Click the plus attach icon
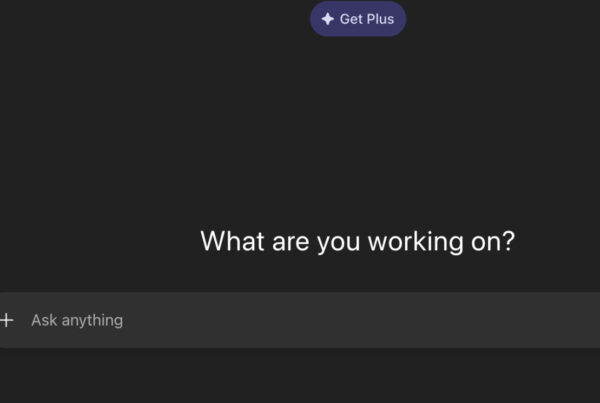Viewport: 600px width, 403px height. click(7, 320)
